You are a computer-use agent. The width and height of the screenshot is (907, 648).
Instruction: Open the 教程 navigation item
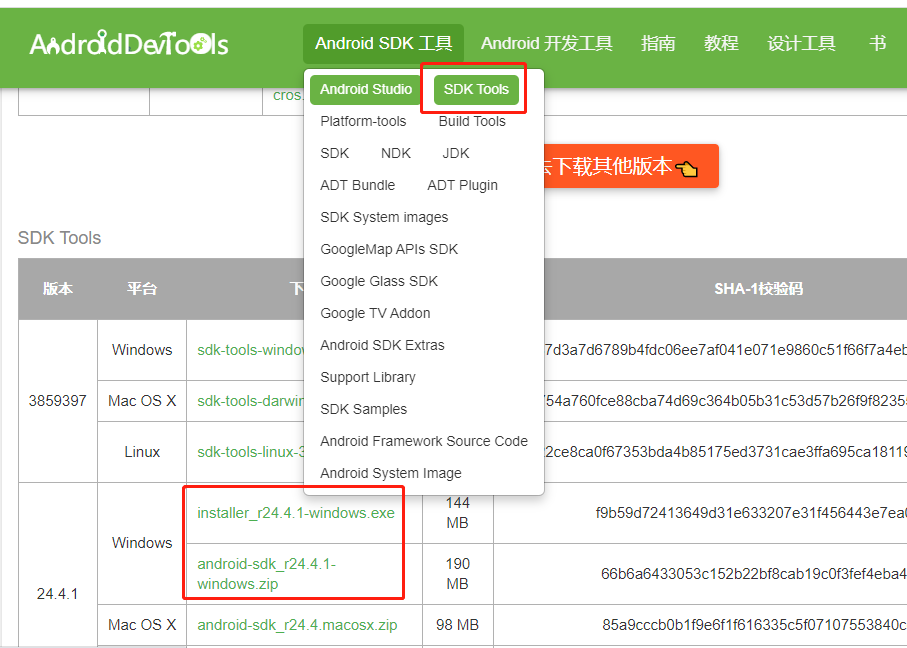[x=721, y=43]
